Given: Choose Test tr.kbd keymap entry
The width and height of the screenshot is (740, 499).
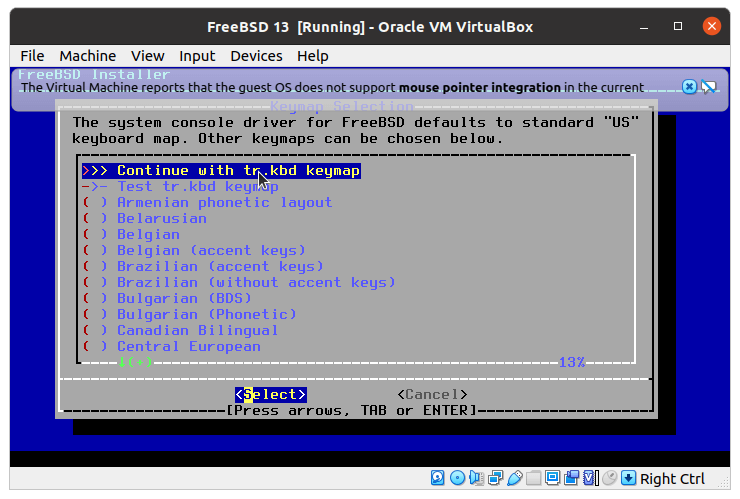Looking at the screenshot, I should point(180,186).
